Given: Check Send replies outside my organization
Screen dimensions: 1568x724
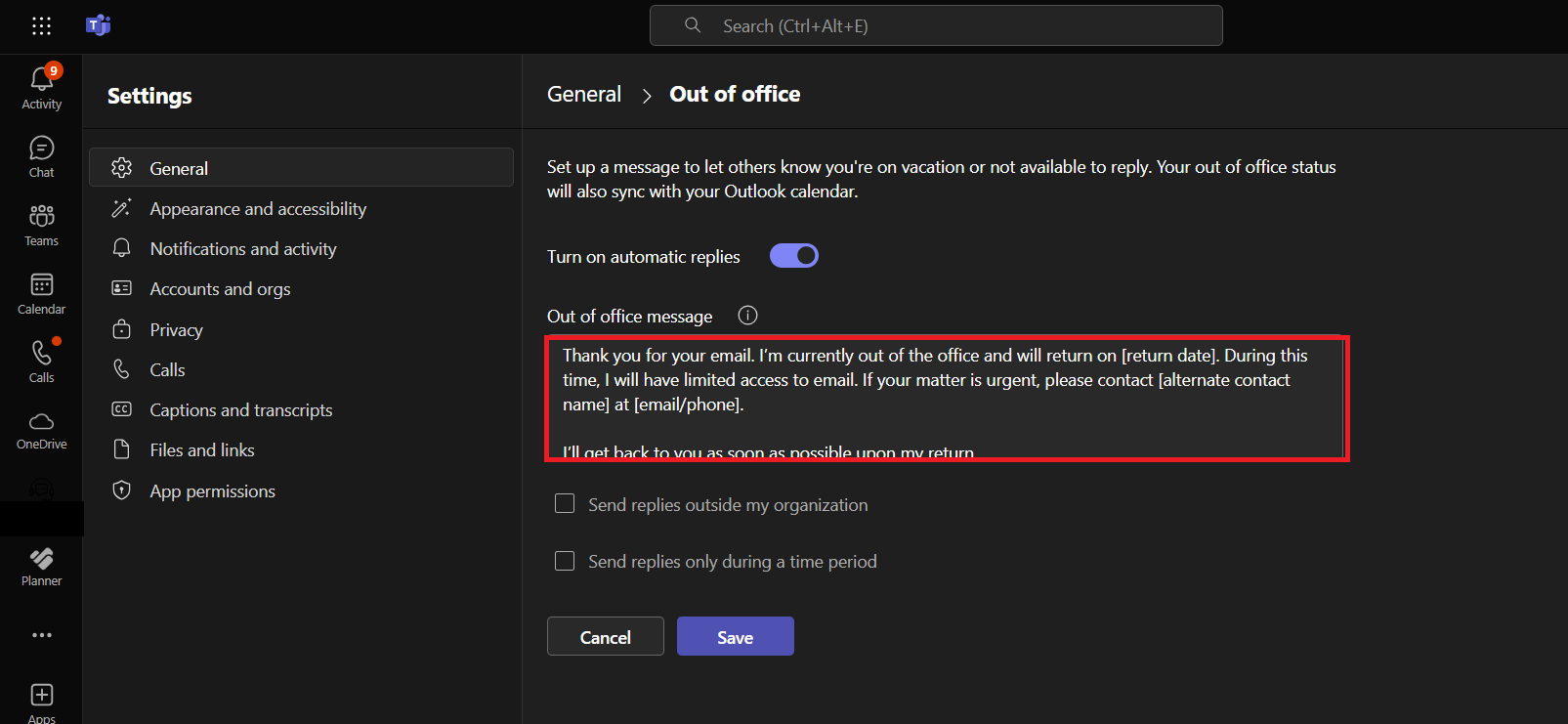Looking at the screenshot, I should [x=565, y=503].
